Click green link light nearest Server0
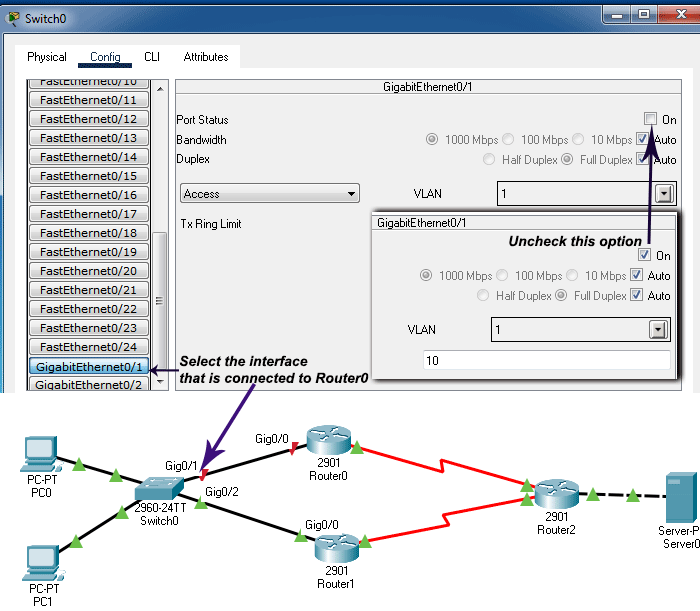Image resolution: width=700 pixels, height=611 pixels. tap(633, 495)
